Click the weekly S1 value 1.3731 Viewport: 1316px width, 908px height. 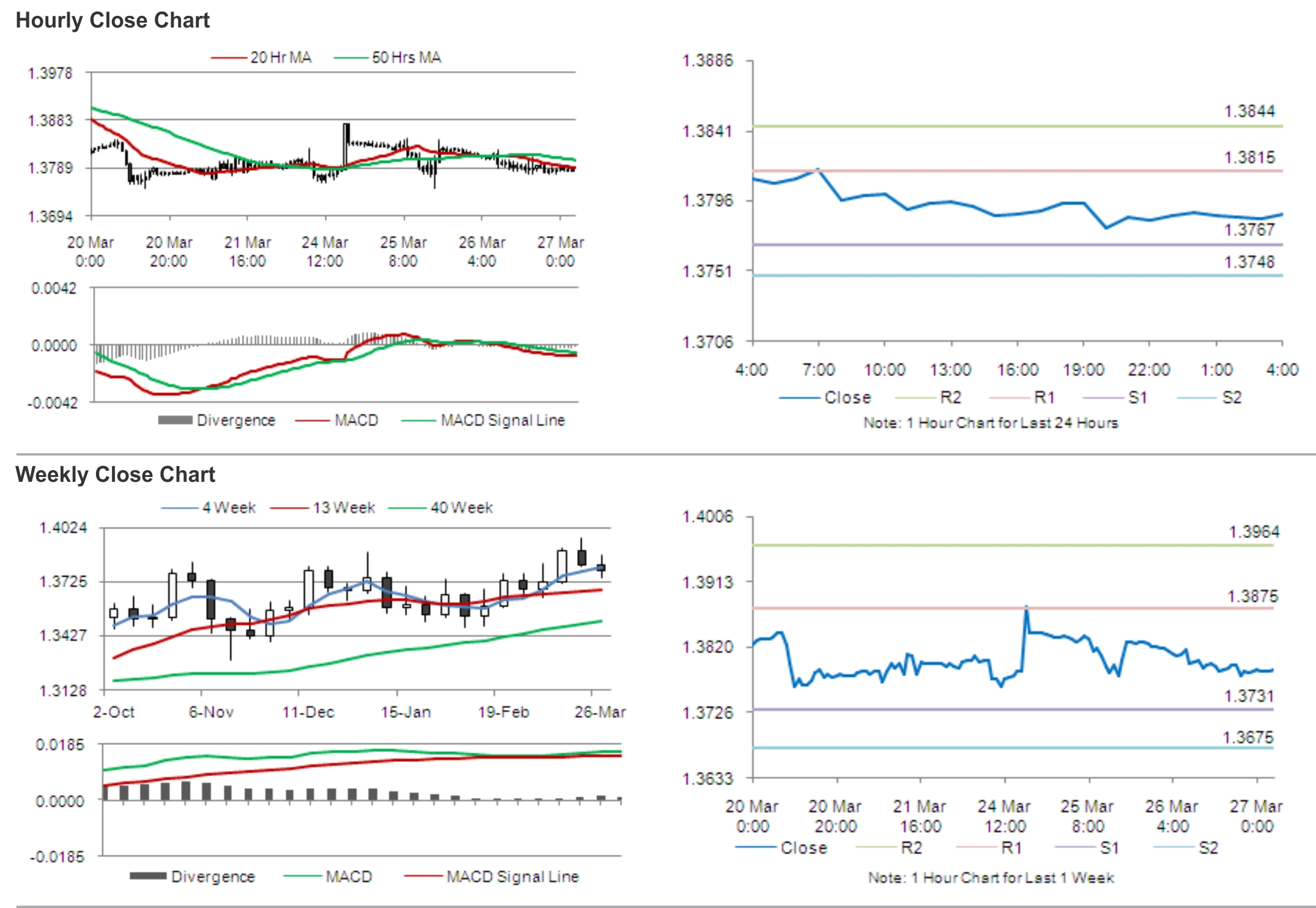click(x=1249, y=696)
